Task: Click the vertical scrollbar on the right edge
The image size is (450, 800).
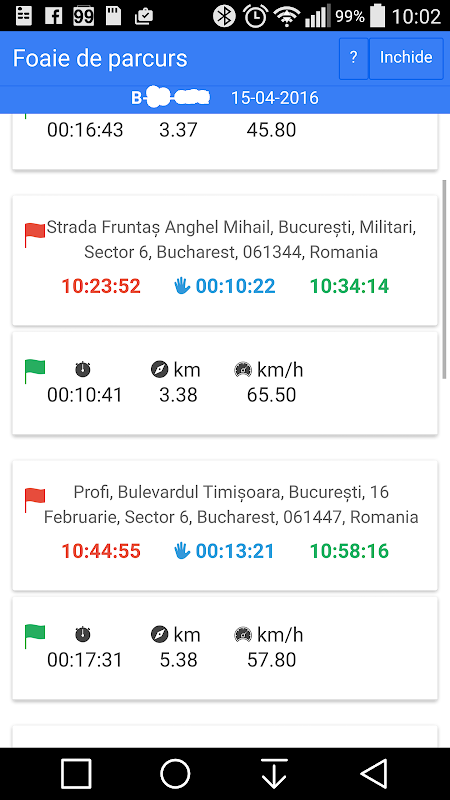Action: click(444, 279)
